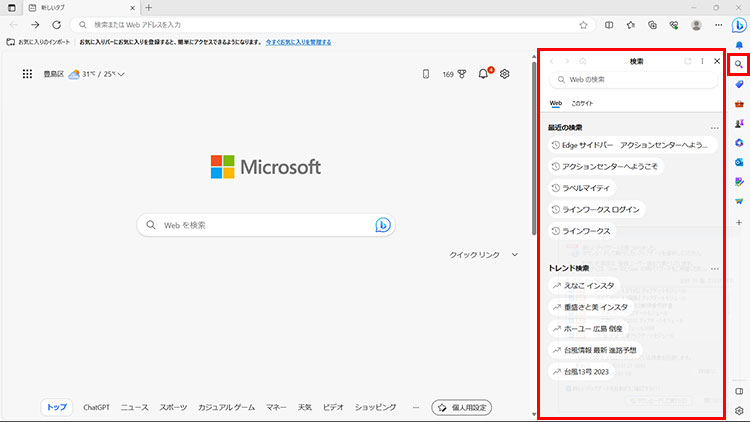Click the split screen icon in toolbar
The height and width of the screenshot is (422, 750).
(609, 25)
